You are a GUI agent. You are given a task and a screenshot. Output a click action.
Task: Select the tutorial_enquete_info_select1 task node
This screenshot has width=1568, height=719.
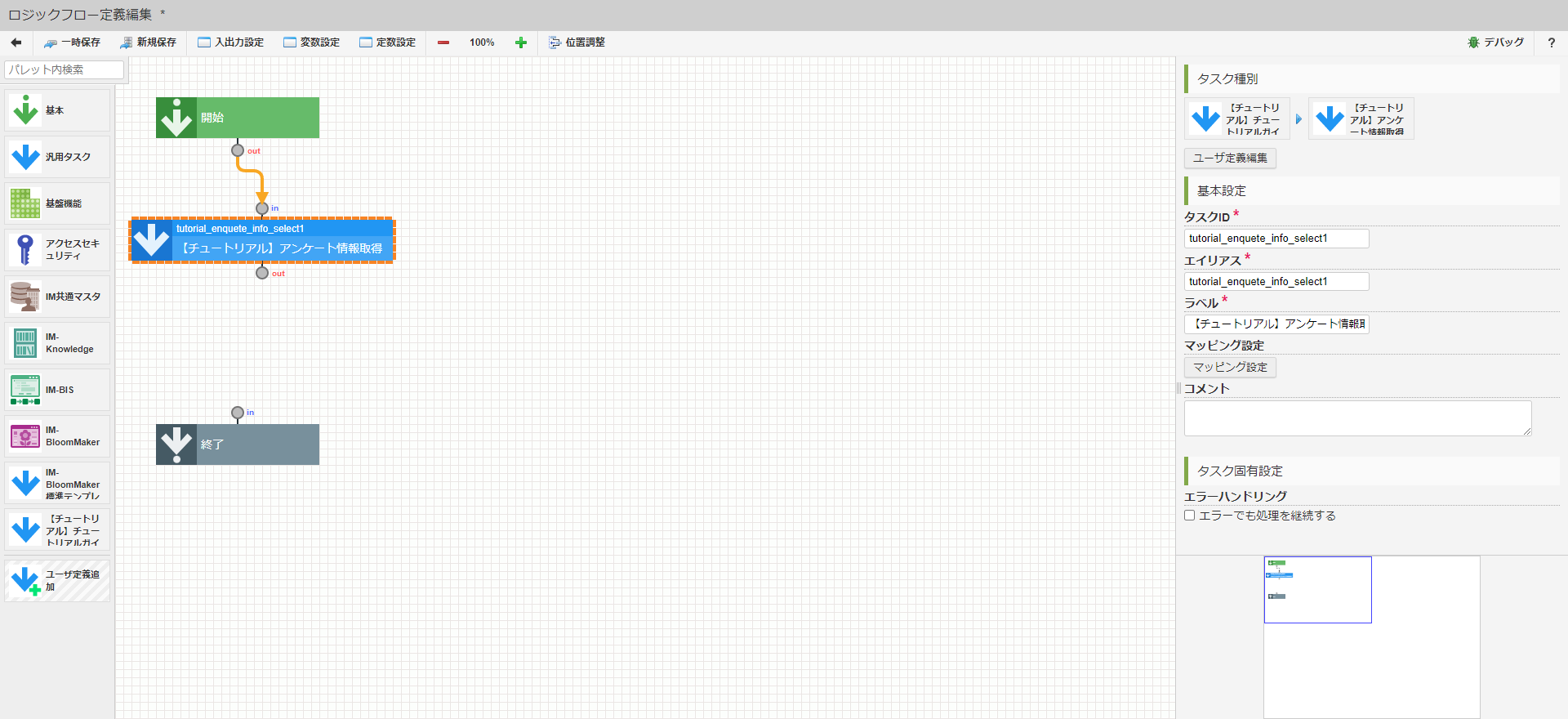tap(262, 240)
